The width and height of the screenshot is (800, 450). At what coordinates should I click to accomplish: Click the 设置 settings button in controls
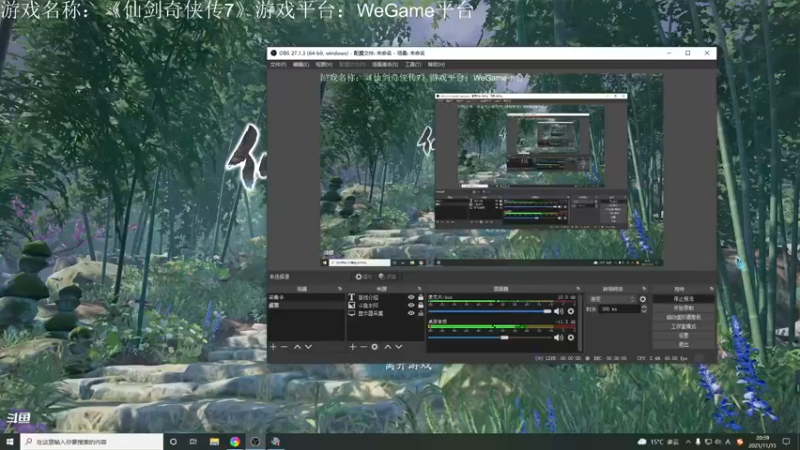point(683,336)
